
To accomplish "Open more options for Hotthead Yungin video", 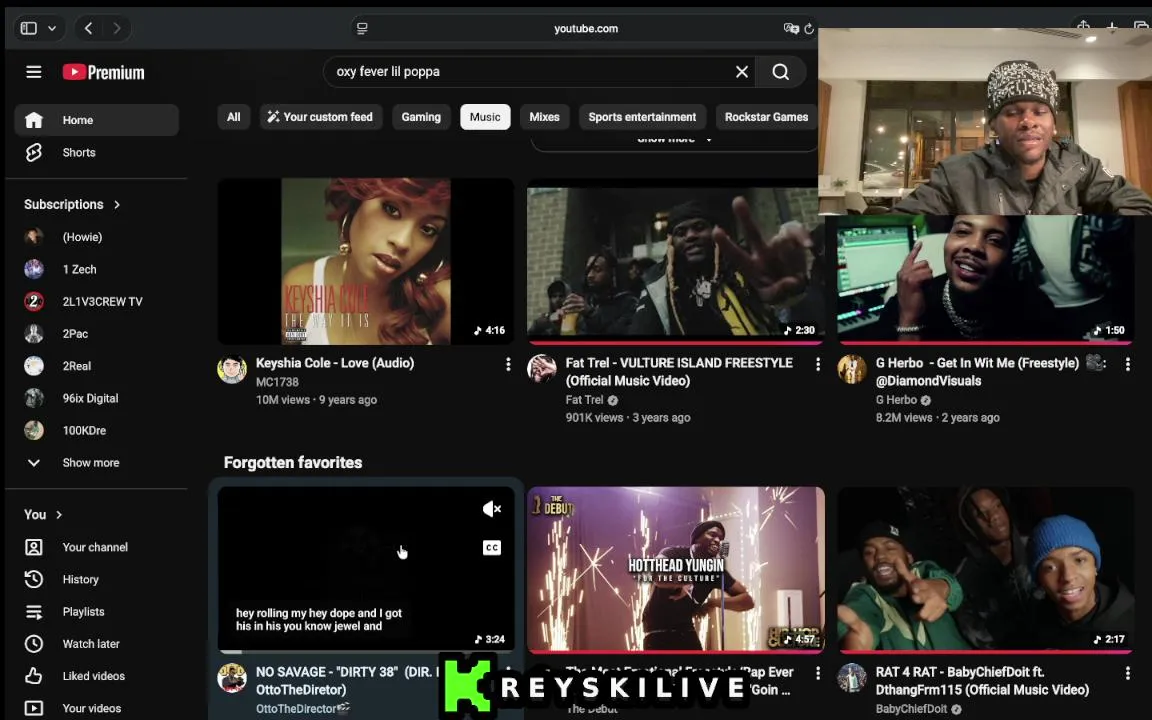I will [818, 674].
